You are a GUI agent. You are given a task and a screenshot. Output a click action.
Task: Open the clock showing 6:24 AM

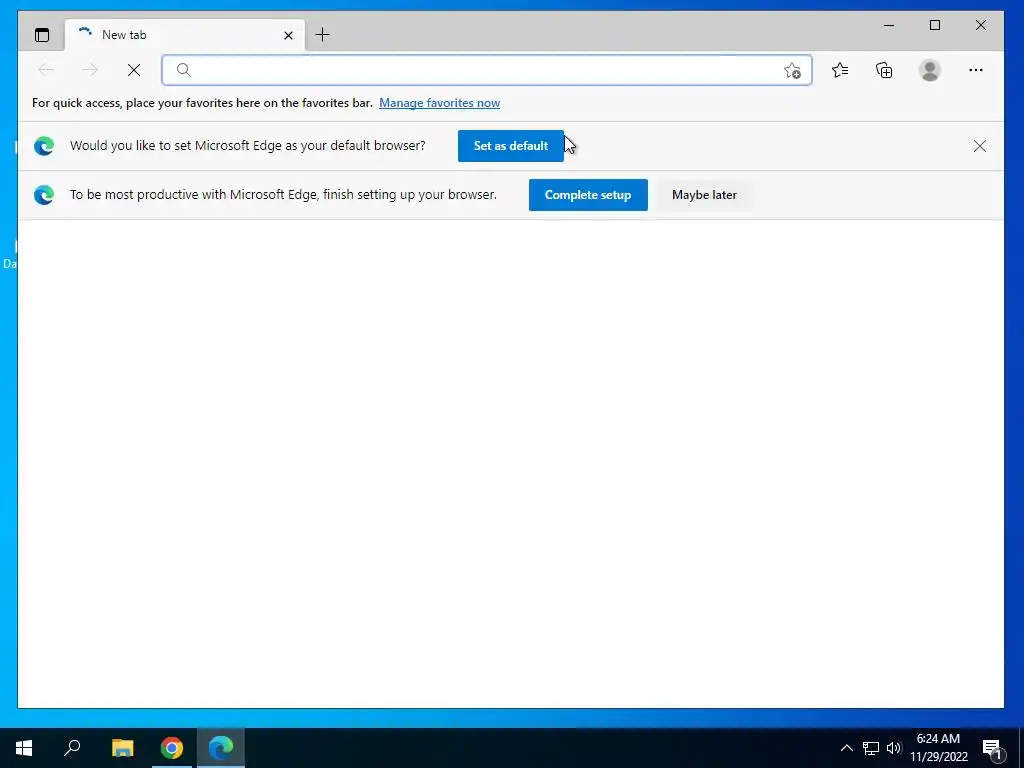(x=939, y=748)
